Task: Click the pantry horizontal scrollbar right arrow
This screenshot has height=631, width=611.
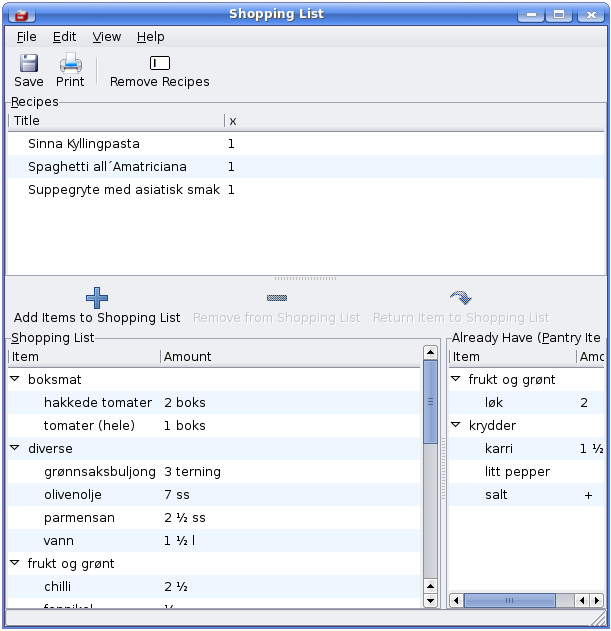Action: 597,600
